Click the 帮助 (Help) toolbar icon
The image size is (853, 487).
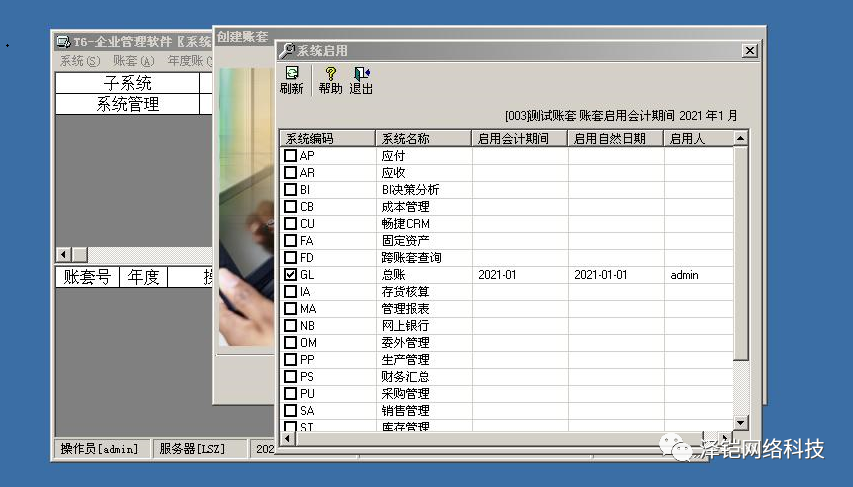point(330,80)
